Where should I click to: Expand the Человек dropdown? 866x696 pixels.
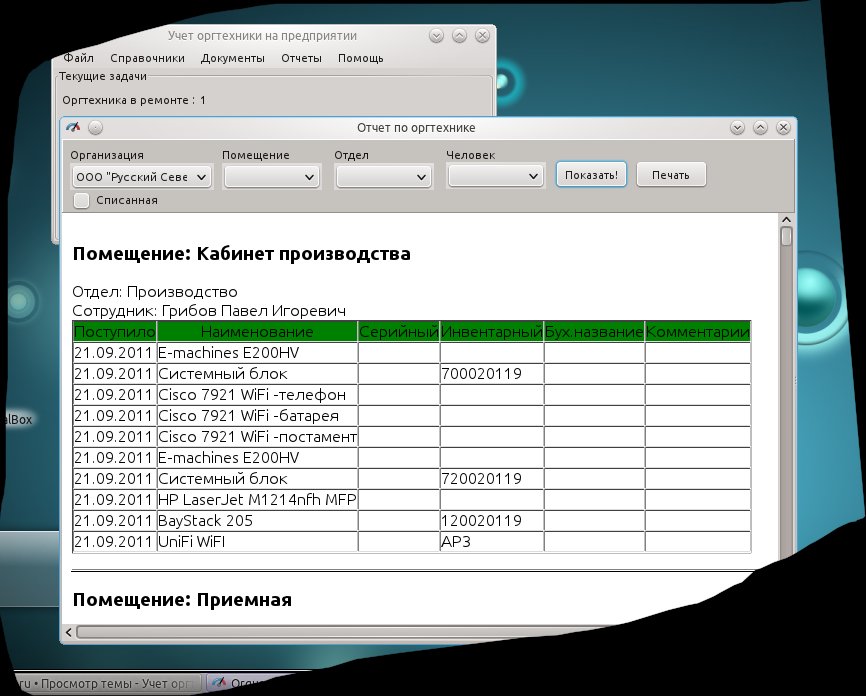pos(495,176)
